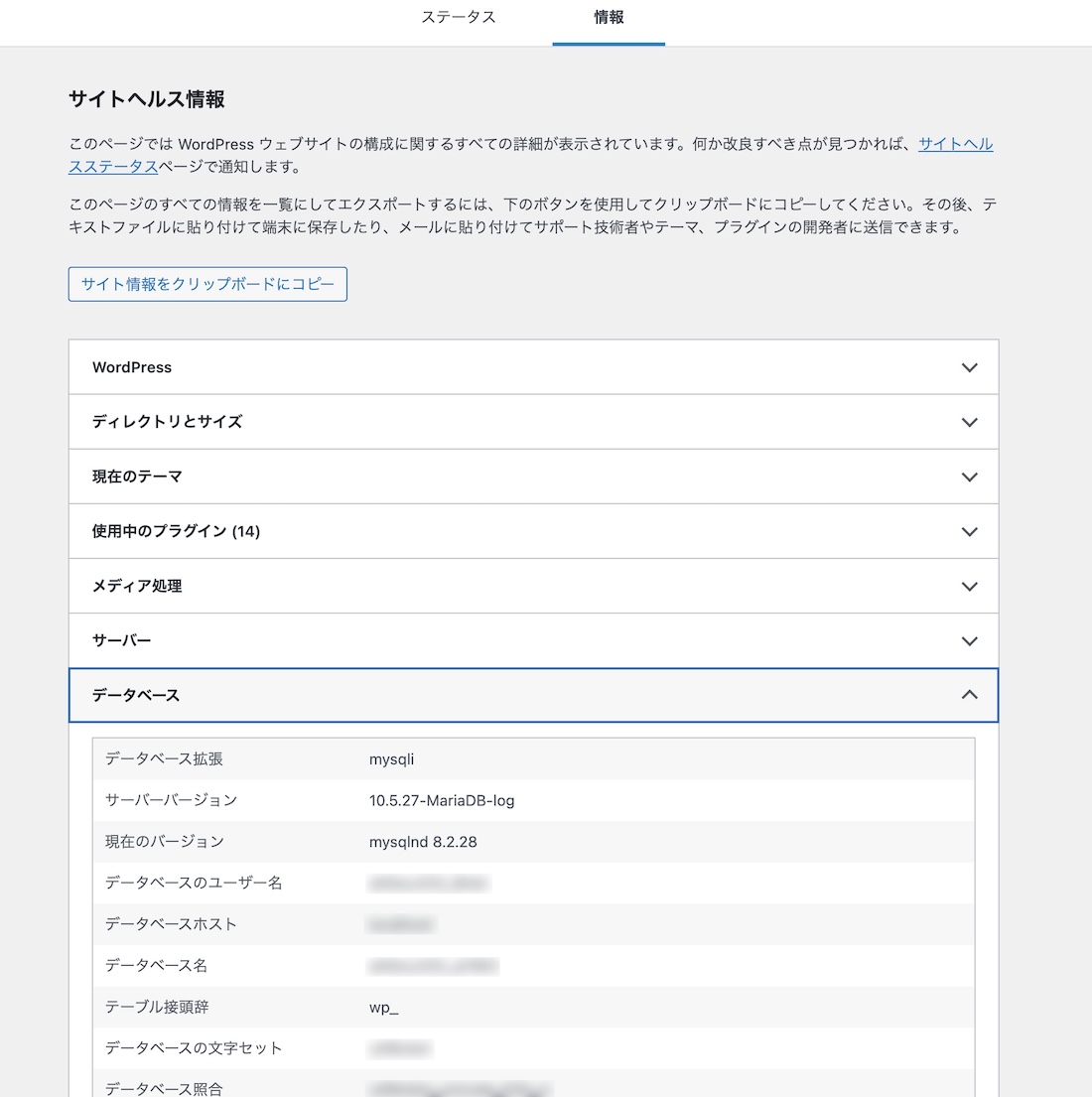Switch to the ステータス tab

[x=459, y=17]
